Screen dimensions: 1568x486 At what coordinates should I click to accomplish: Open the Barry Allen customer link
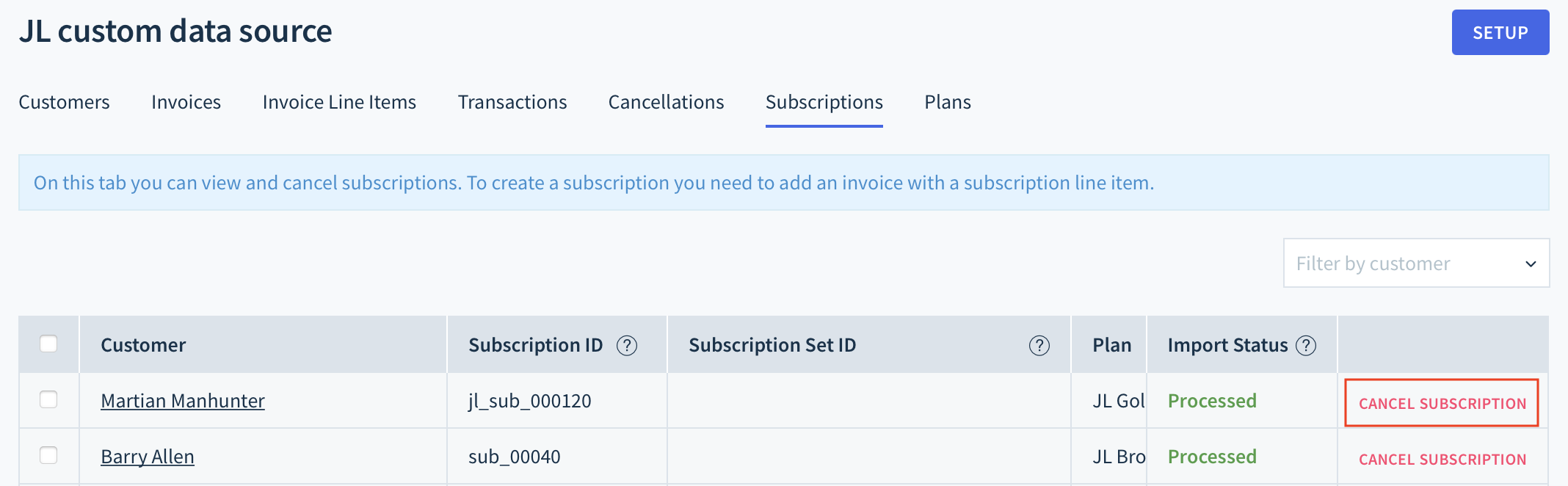click(x=148, y=457)
